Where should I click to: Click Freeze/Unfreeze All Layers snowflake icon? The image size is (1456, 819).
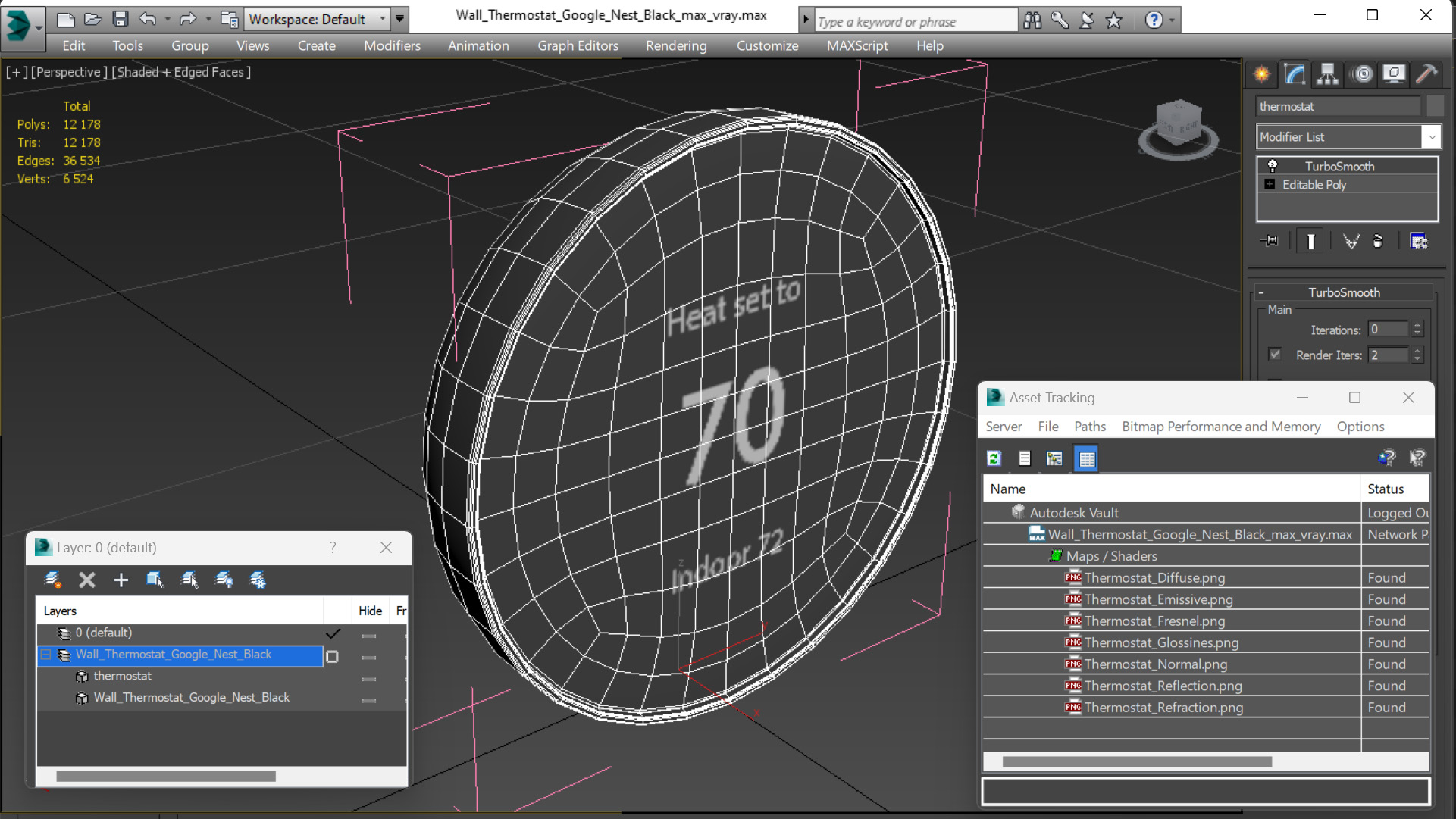[258, 580]
